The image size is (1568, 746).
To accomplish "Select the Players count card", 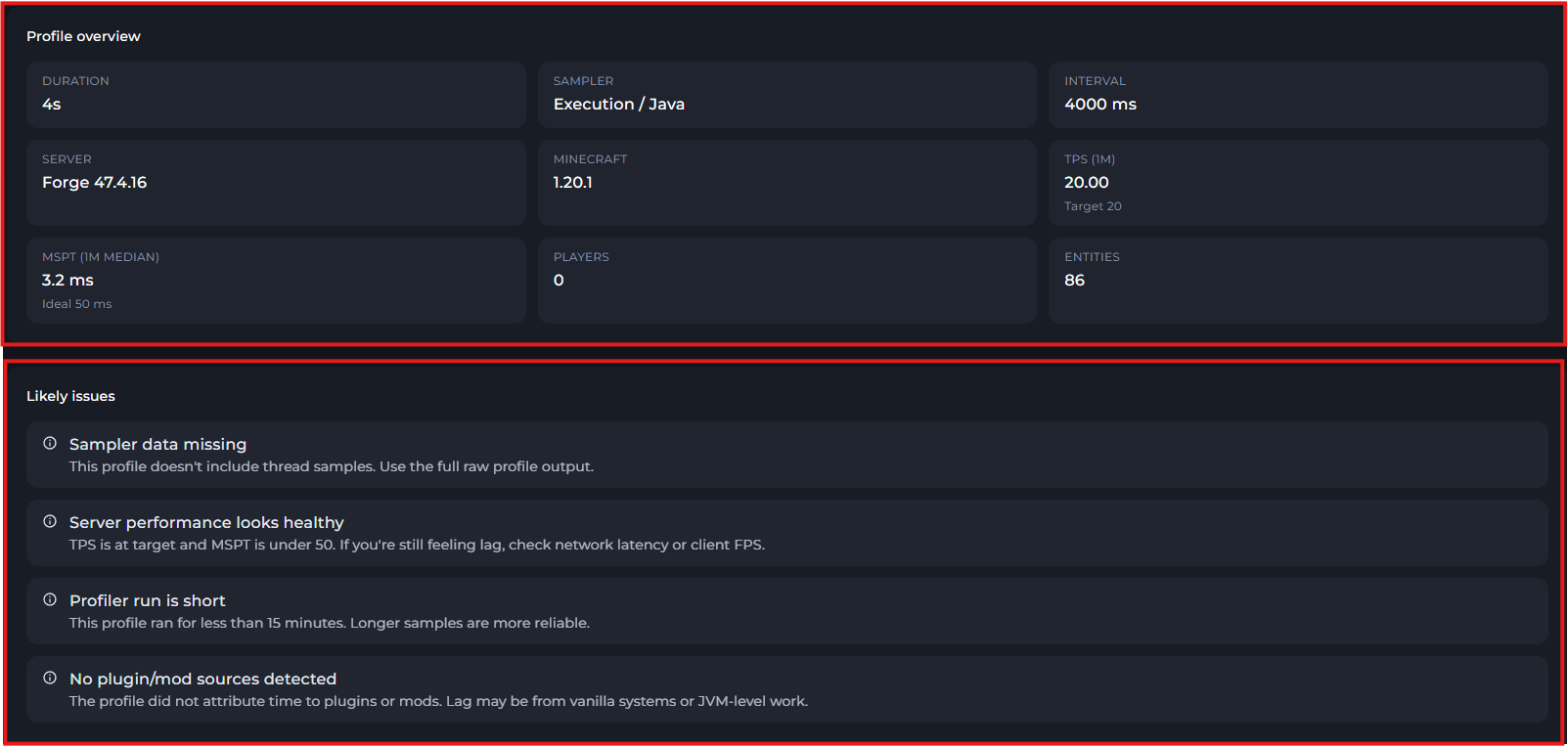I will point(786,280).
